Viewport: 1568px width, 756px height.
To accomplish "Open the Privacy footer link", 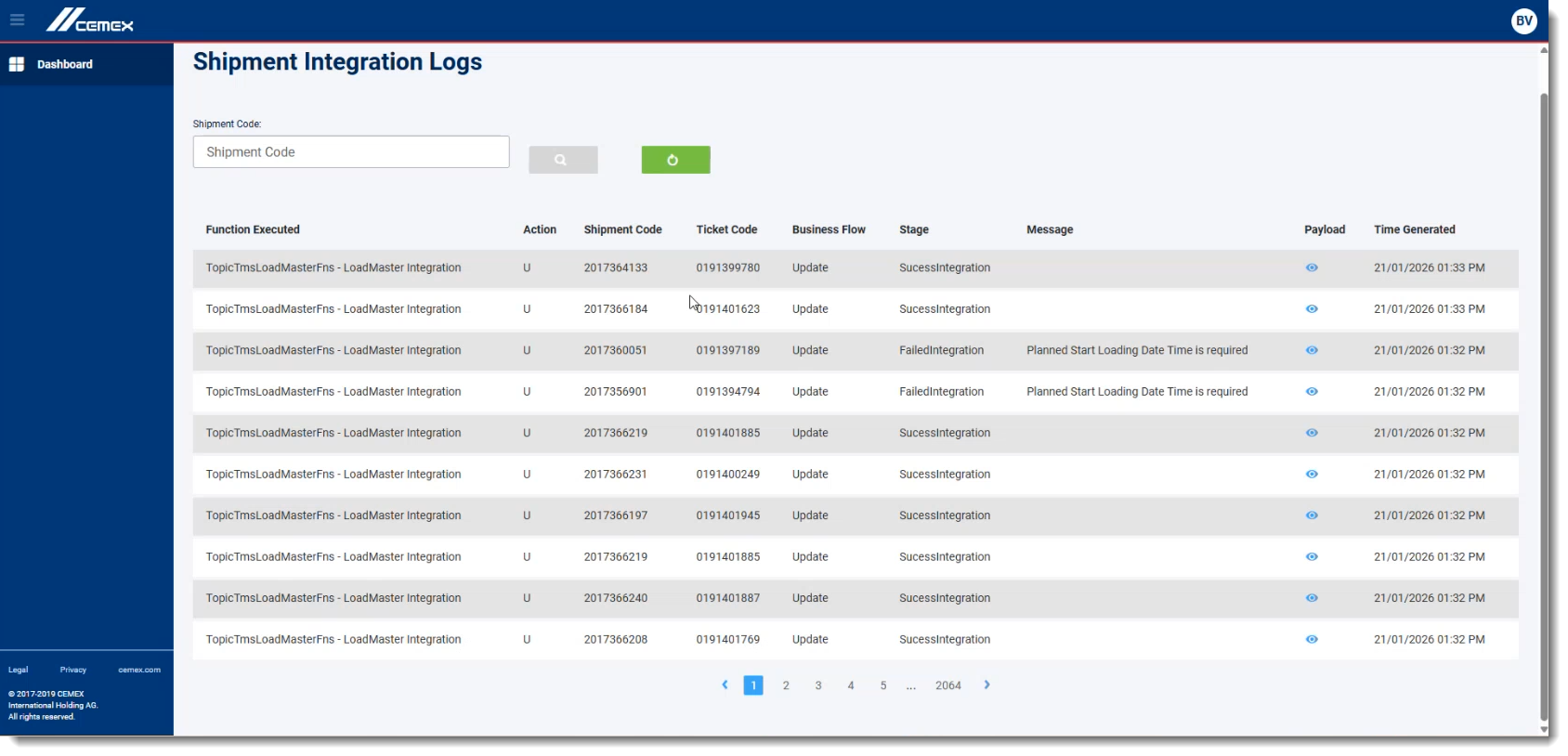I will pos(73,670).
